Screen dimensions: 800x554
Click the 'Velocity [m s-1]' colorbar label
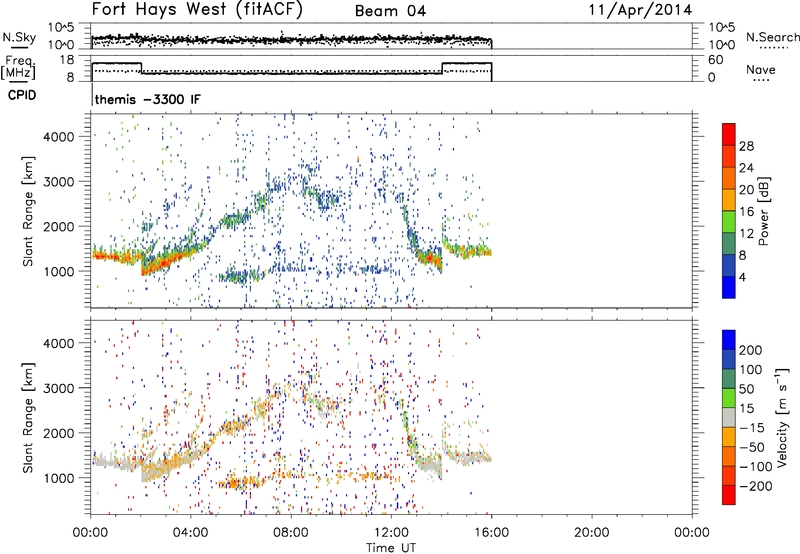click(x=782, y=417)
